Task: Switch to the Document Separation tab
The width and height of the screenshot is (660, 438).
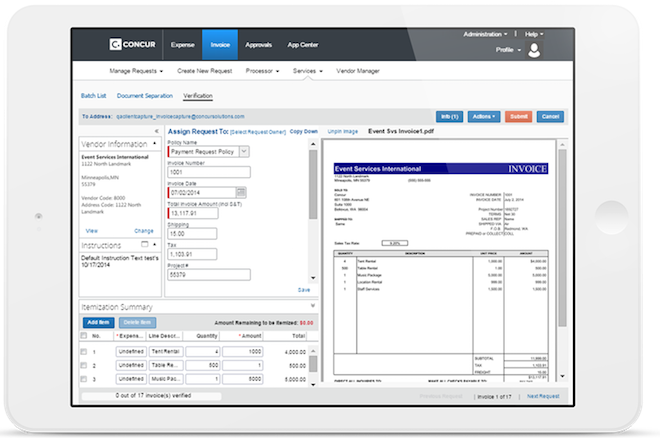Action: [x=145, y=96]
